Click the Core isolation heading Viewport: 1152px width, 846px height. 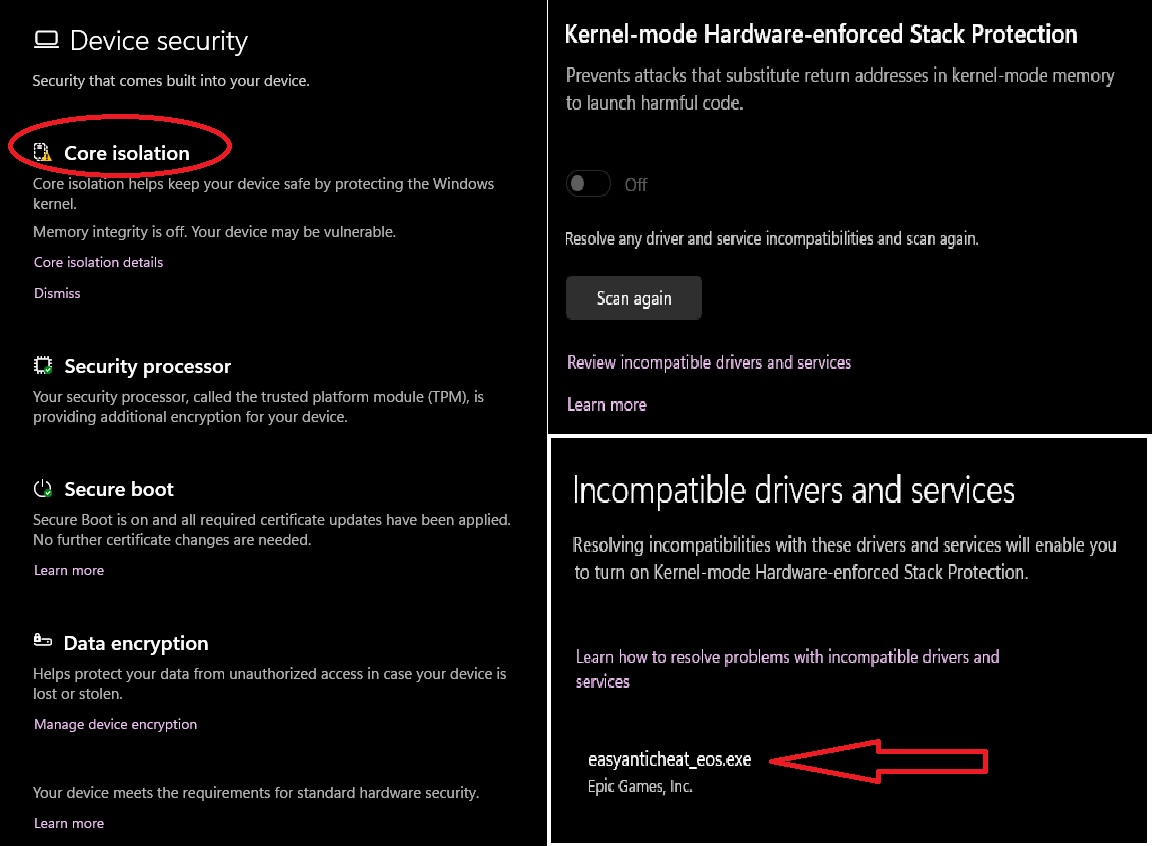[x=126, y=153]
